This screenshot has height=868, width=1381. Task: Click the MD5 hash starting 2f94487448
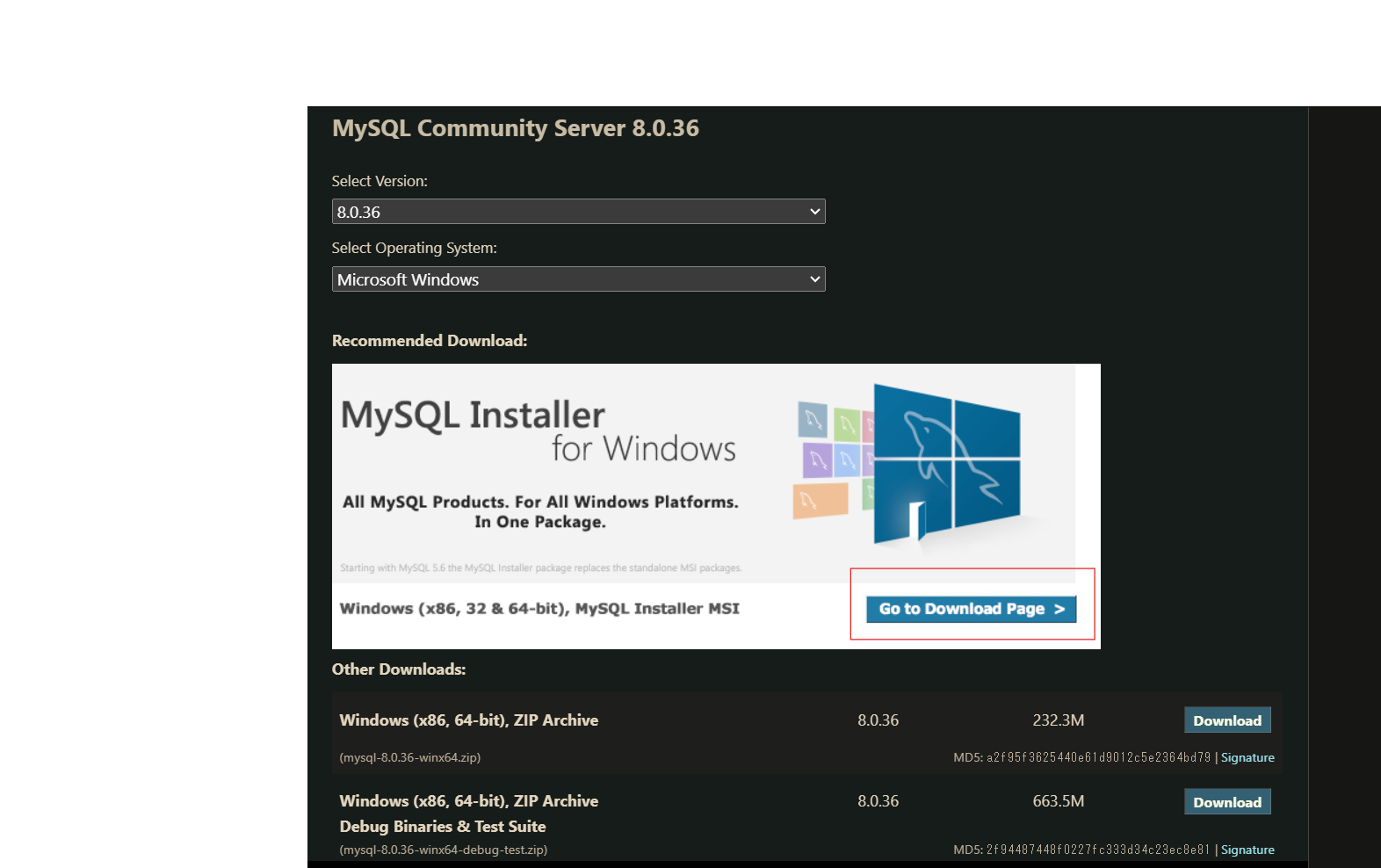coord(1098,850)
